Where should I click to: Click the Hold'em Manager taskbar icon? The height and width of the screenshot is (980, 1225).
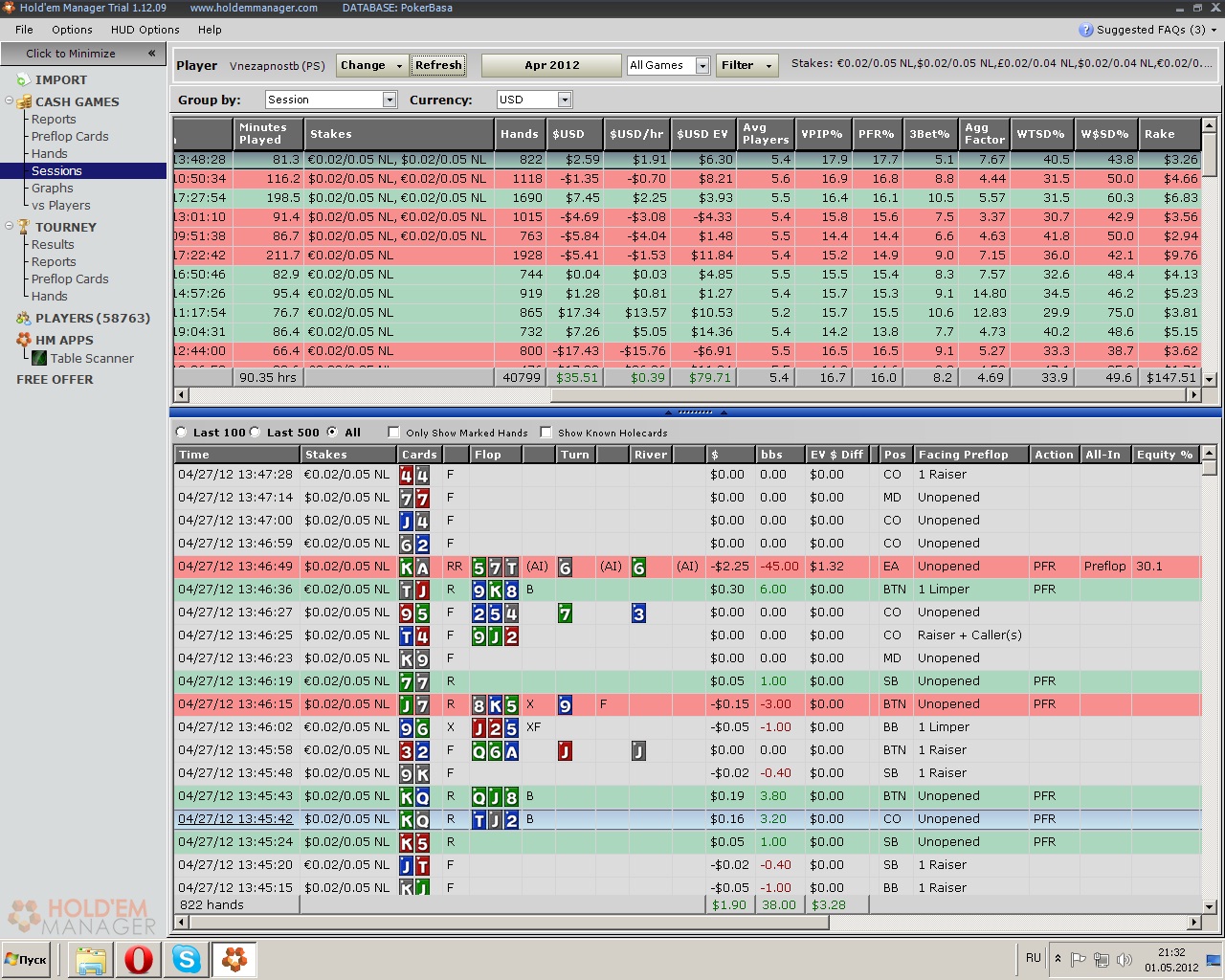[x=234, y=959]
